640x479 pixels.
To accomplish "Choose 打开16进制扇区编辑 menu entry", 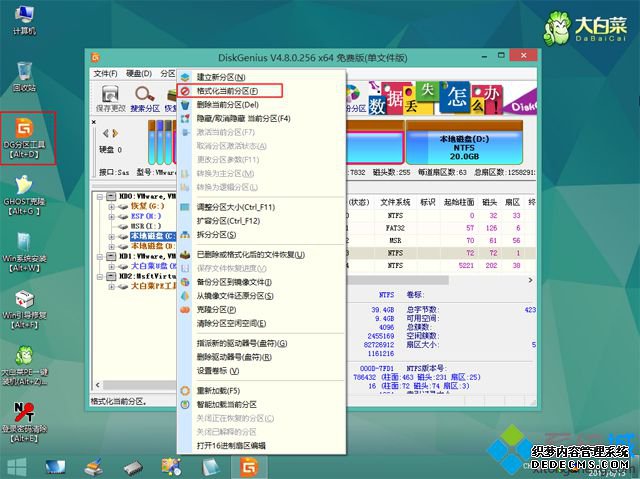I will [231, 446].
